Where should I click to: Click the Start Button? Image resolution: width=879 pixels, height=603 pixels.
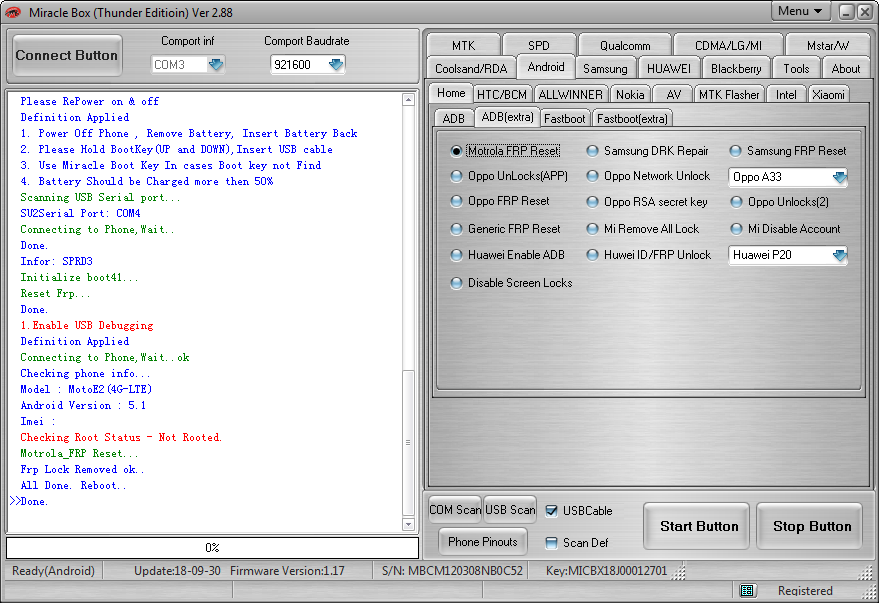click(x=698, y=526)
